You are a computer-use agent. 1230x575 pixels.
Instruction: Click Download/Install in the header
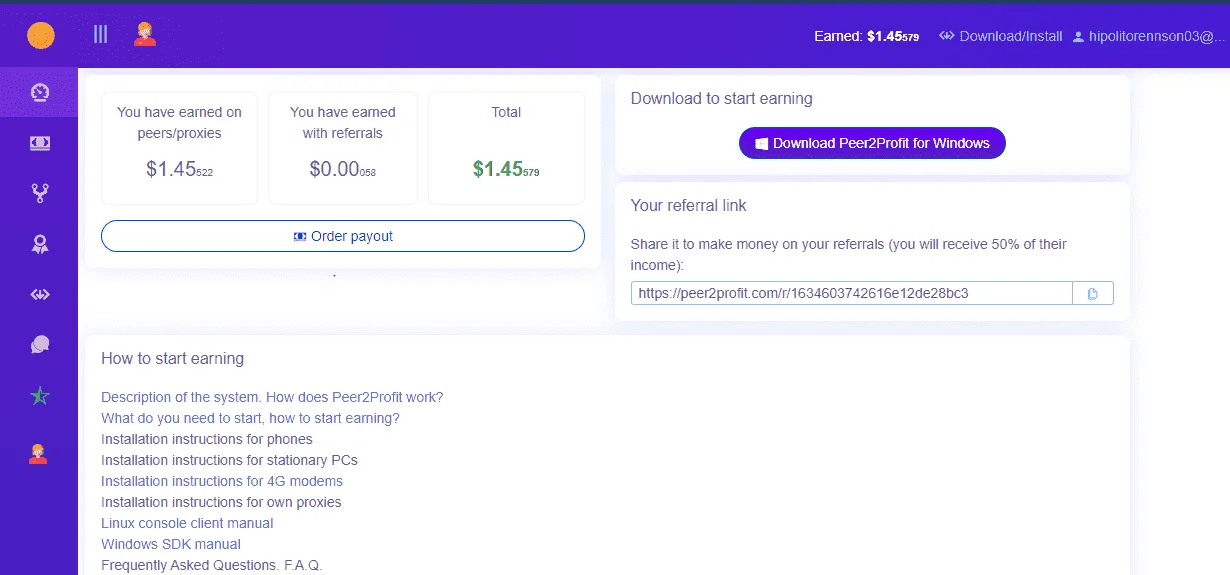click(x=1001, y=36)
